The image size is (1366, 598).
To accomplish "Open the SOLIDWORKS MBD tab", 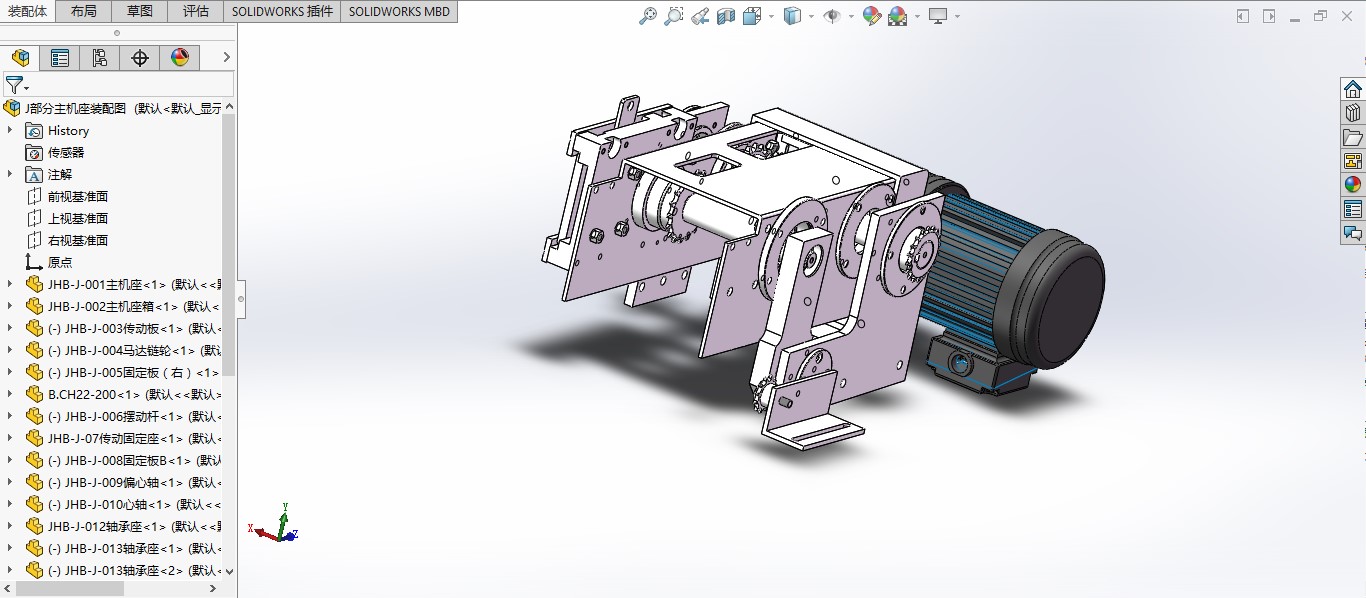I will coord(400,11).
